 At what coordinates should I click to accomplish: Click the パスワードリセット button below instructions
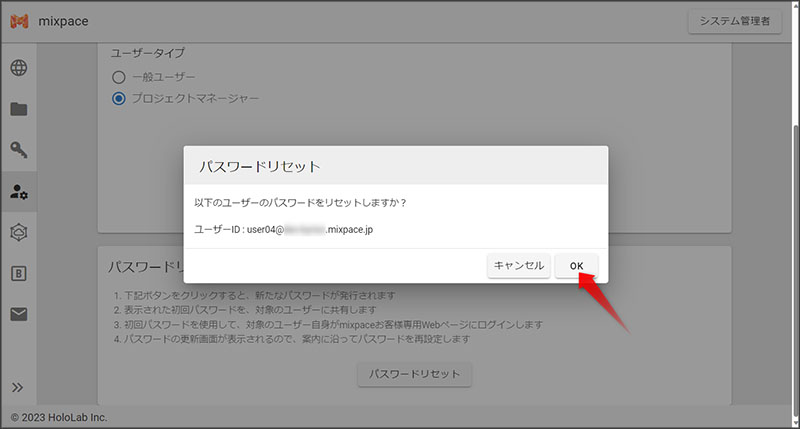pos(414,374)
